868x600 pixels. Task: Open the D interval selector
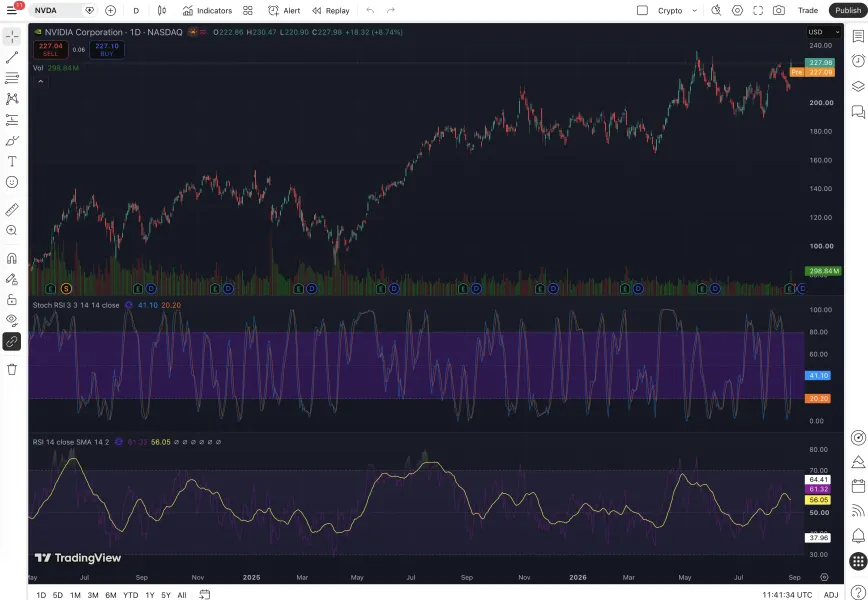(x=136, y=10)
